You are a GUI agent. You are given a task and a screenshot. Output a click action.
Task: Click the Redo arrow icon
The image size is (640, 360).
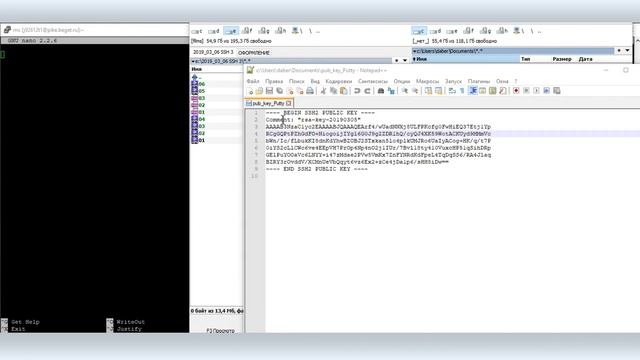point(367,91)
